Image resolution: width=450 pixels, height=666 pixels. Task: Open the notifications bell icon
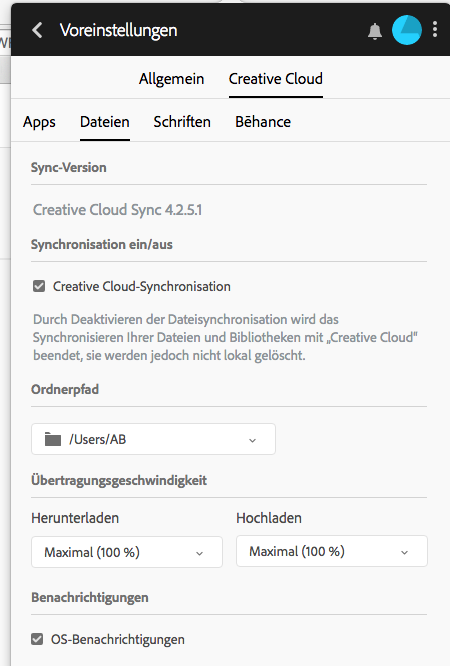tap(375, 31)
